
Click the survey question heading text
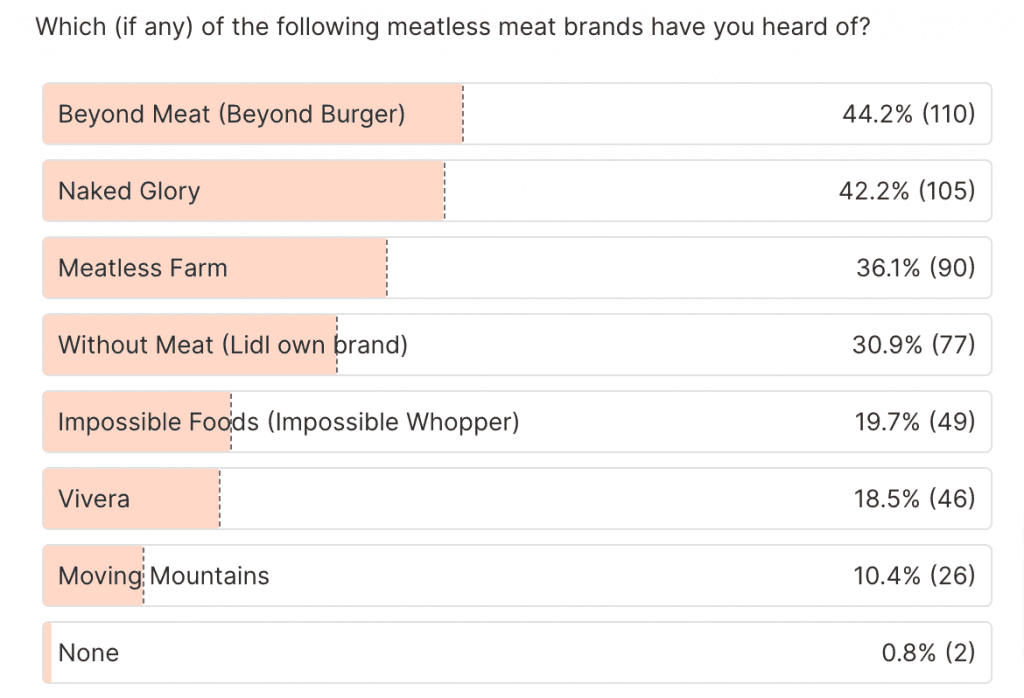pyautogui.click(x=452, y=27)
